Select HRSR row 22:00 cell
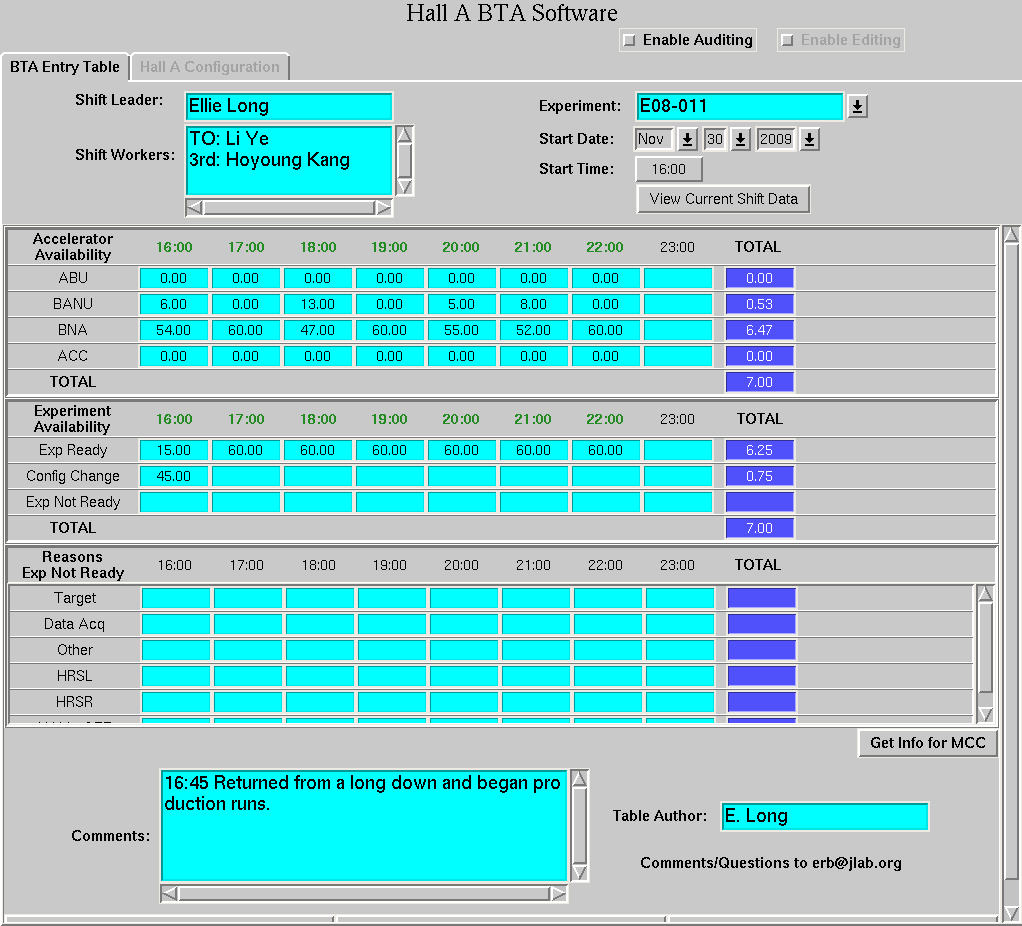1022x926 pixels. 607,702
